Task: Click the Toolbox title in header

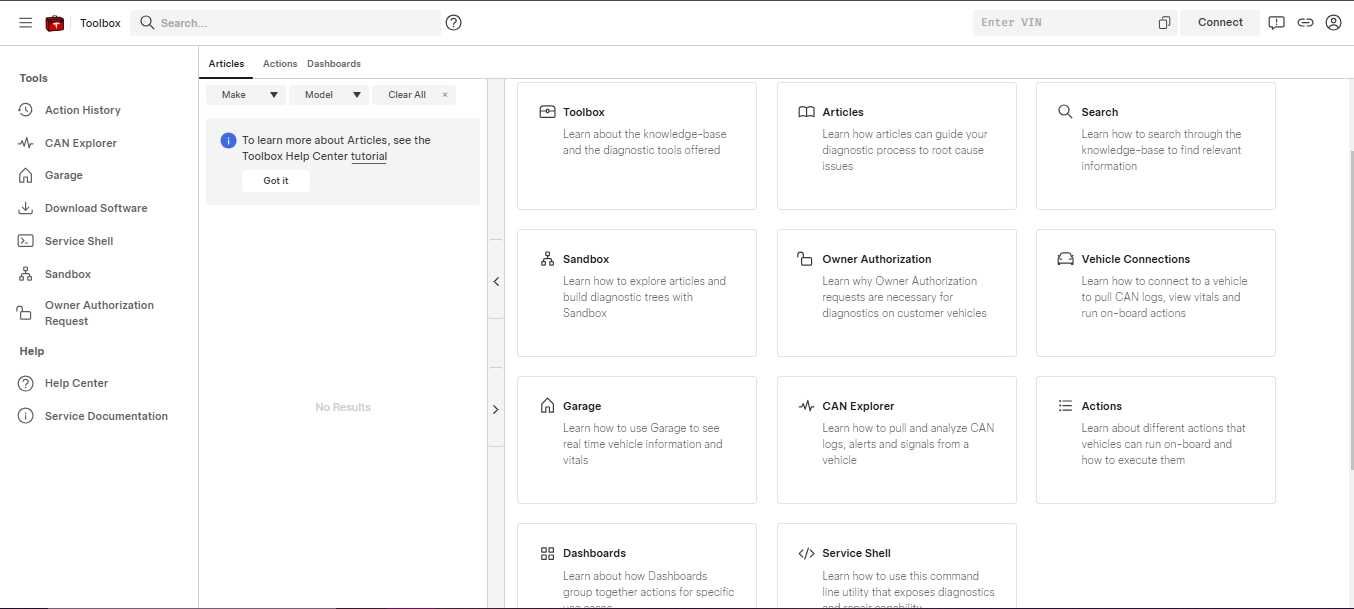Action: (100, 23)
